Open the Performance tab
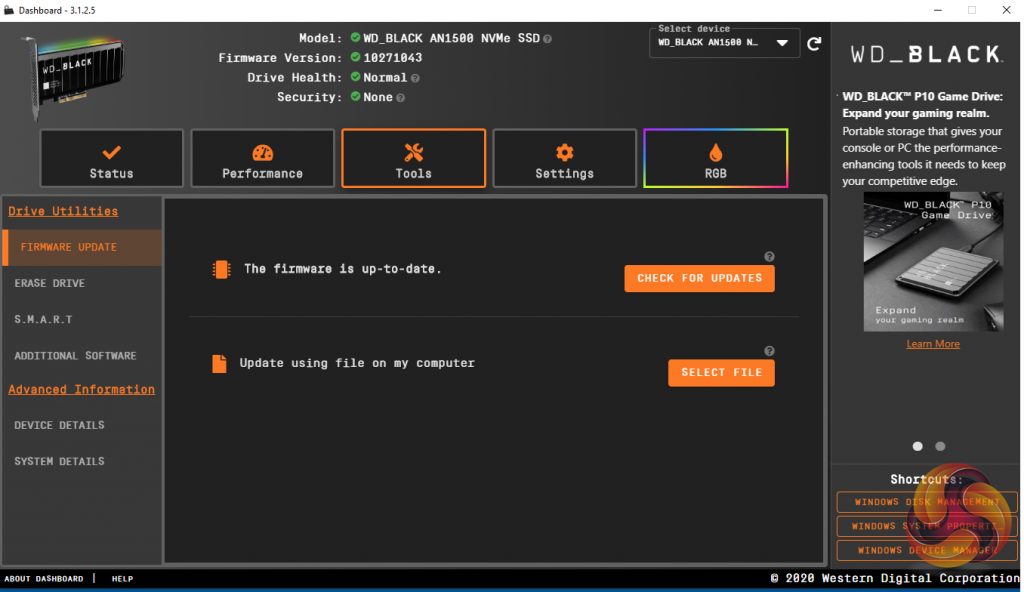This screenshot has height=592, width=1024. pyautogui.click(x=263, y=159)
